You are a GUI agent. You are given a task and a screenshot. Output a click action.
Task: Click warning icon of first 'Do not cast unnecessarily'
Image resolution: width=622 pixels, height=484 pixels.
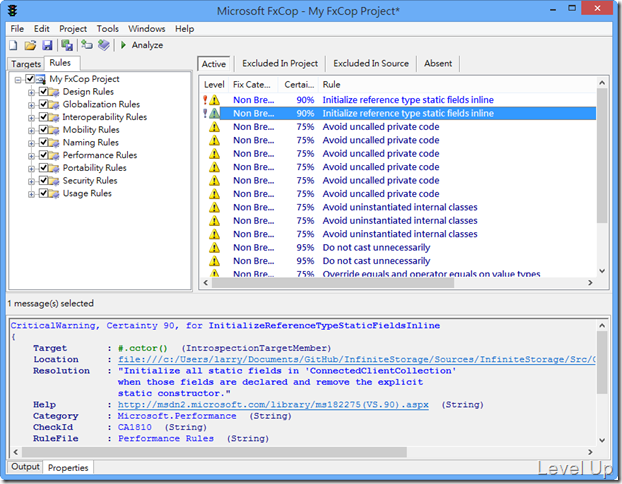(x=214, y=248)
